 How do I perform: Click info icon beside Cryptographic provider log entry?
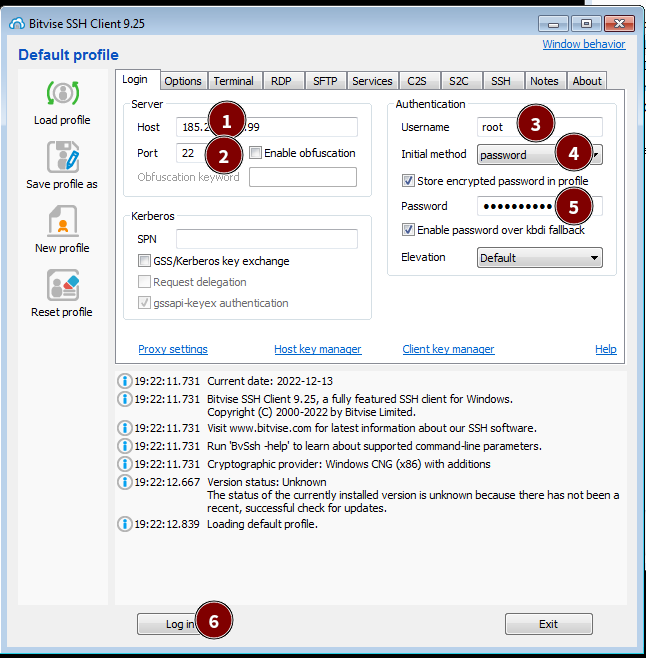(125, 464)
